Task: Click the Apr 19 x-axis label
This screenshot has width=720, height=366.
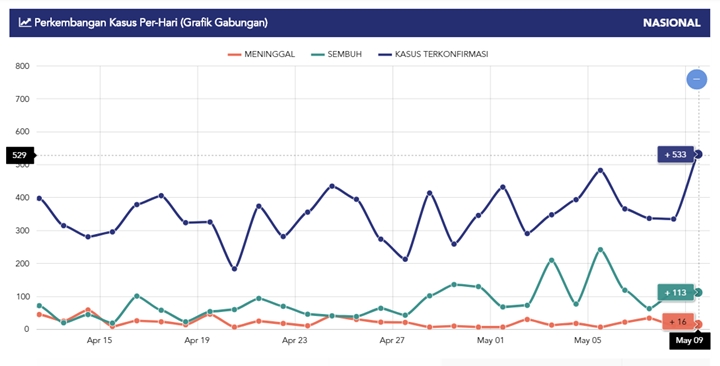Action: point(197,340)
